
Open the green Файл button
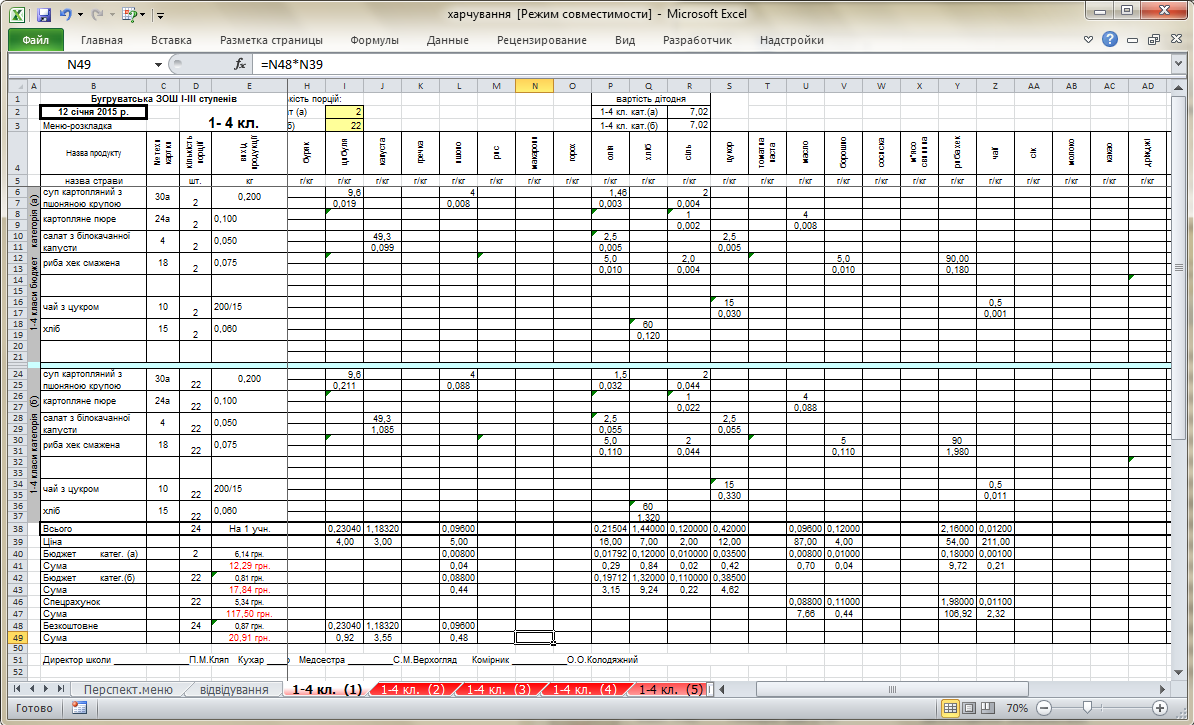(x=35, y=40)
